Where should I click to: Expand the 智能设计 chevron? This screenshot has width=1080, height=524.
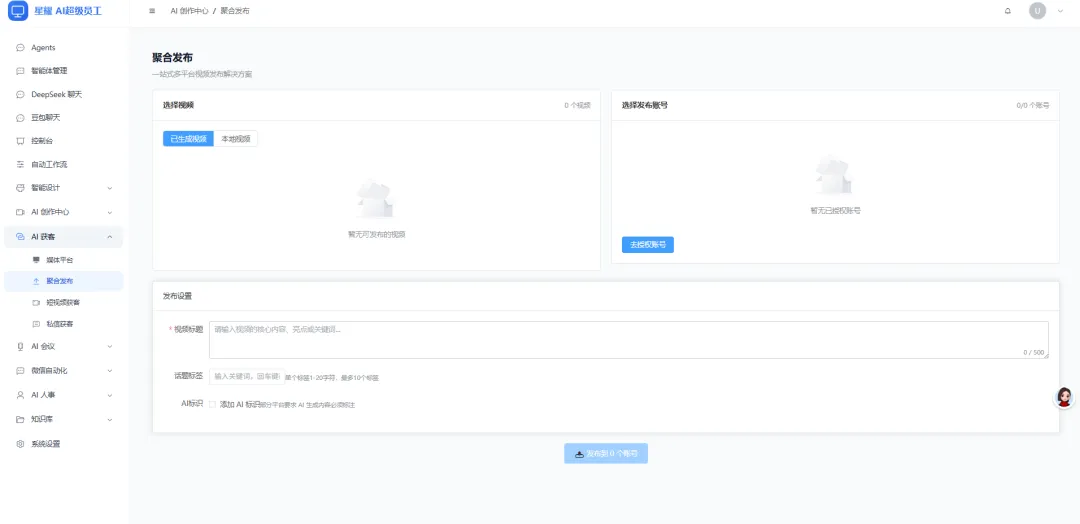point(110,188)
